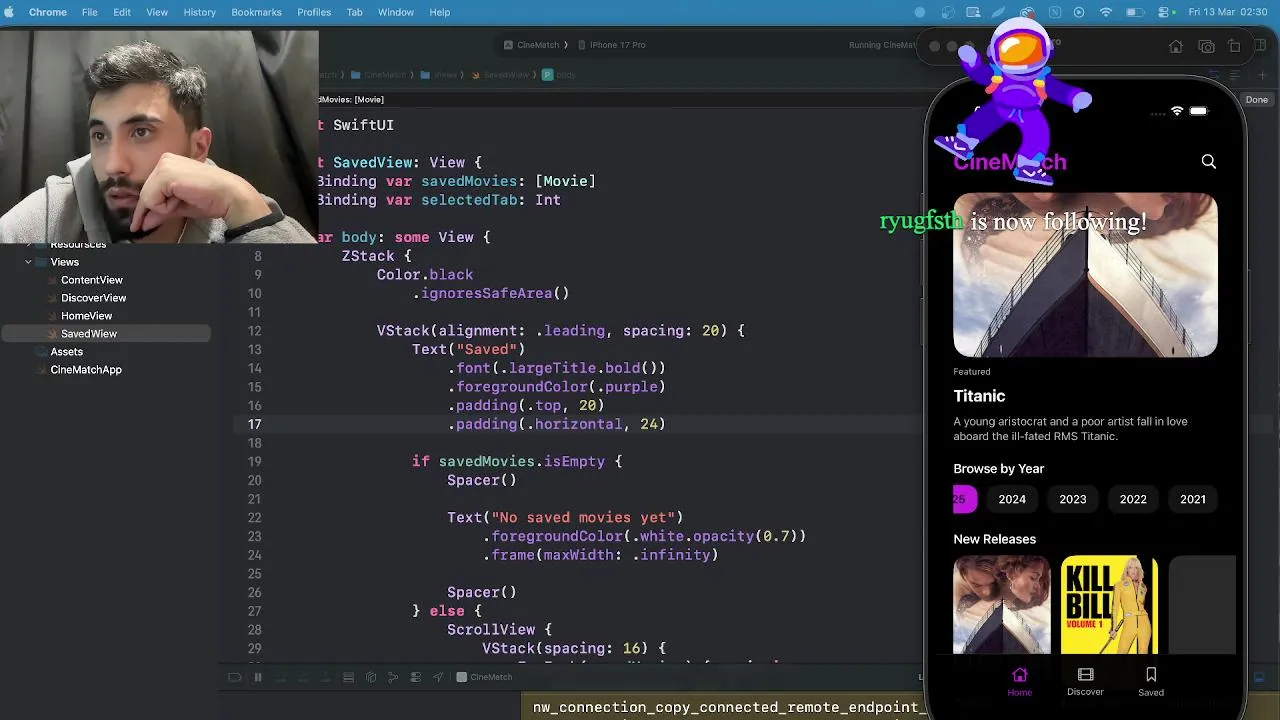
Task: Click the pause debugging button in Xcode
Action: [x=257, y=677]
